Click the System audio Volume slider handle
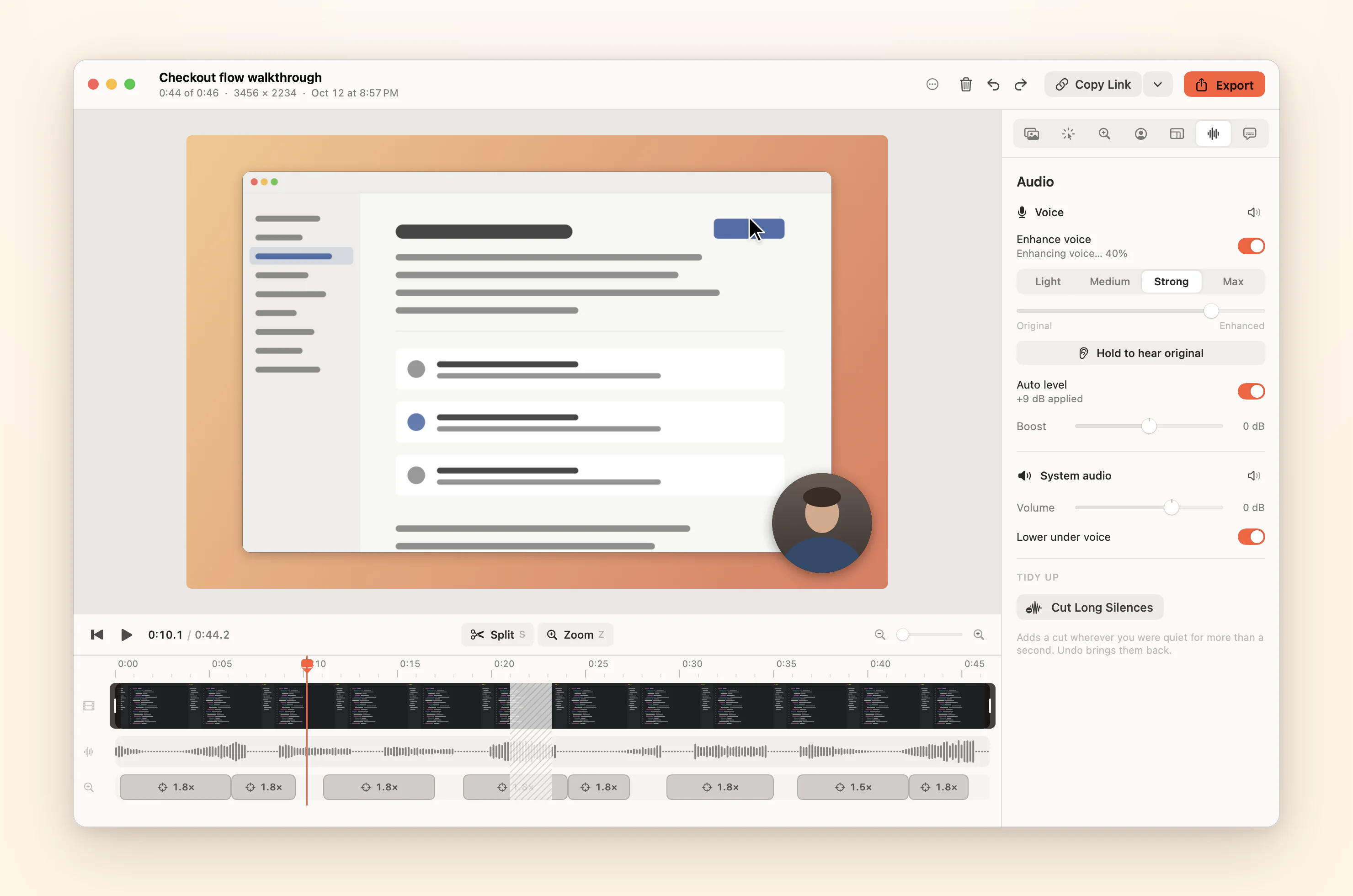 pos(1171,507)
